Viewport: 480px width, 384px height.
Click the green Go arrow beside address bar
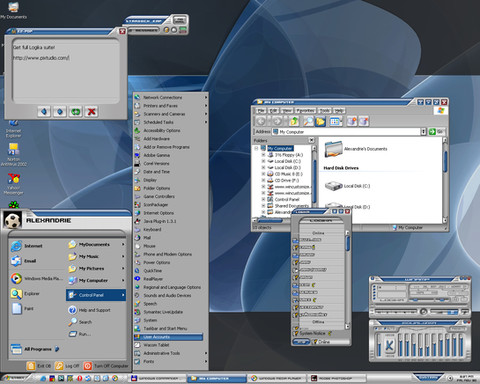[432, 132]
